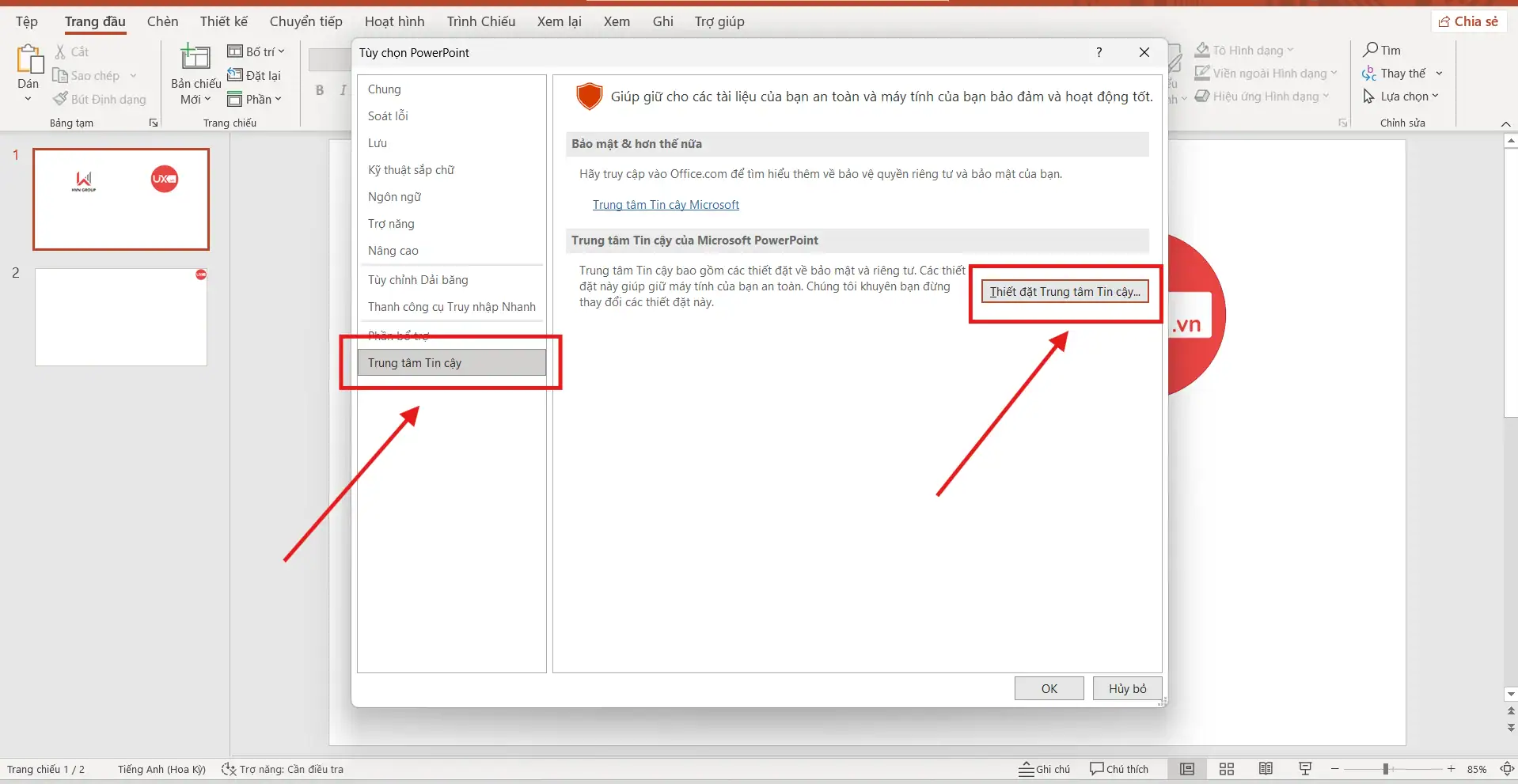The height and width of the screenshot is (784, 1518).
Task: Open the Lựa chọn dropdown
Action: point(1409,97)
